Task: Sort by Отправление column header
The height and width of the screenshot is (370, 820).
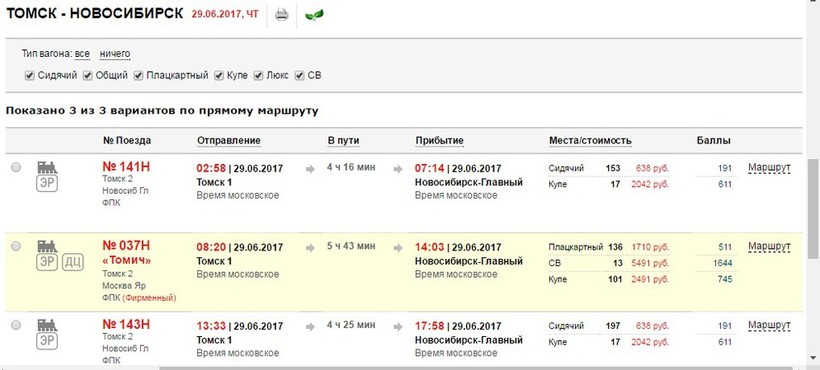Action: pos(229,141)
